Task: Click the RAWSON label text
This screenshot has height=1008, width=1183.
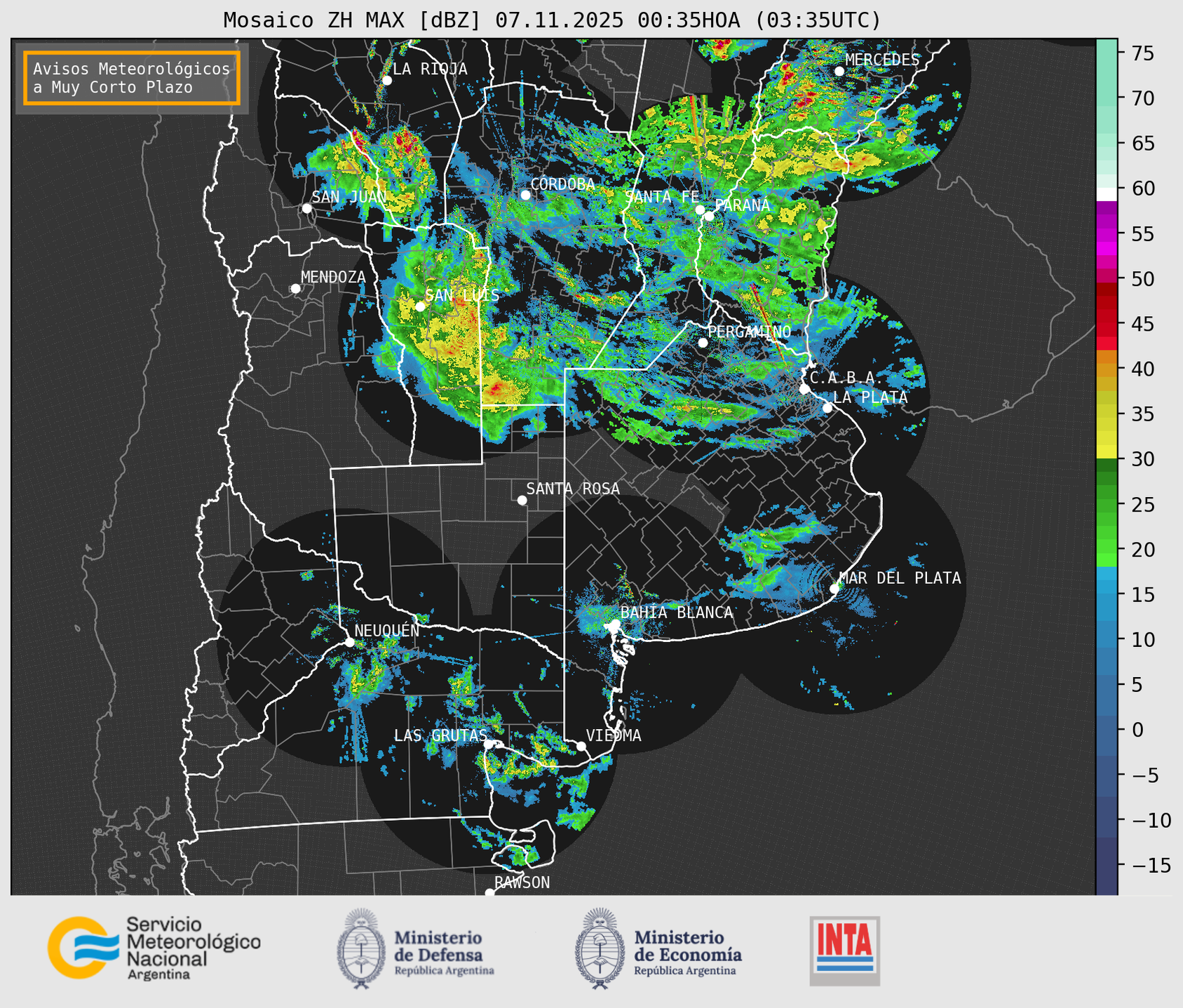Action: 522,883
